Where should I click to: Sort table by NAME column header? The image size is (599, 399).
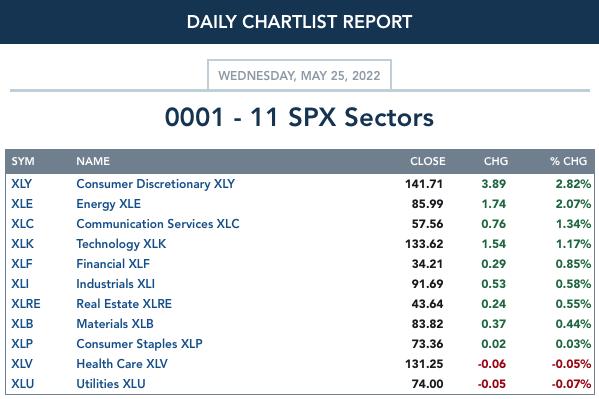point(93,161)
